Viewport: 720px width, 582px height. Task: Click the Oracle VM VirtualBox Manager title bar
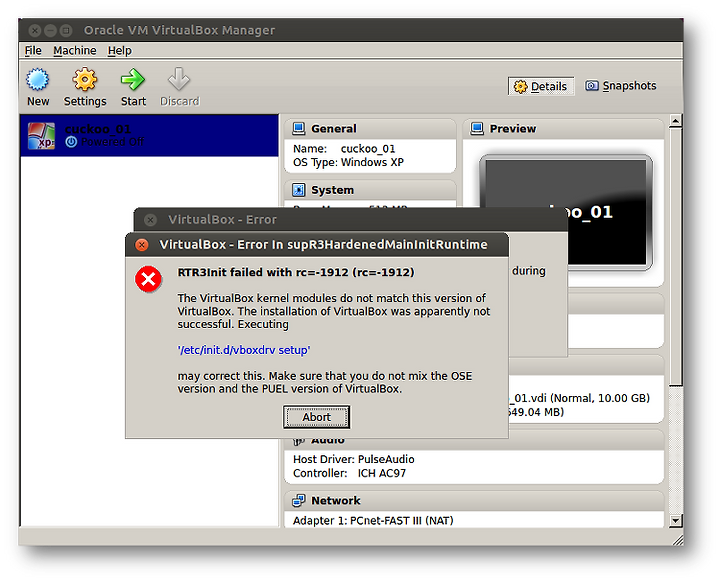tap(351, 30)
